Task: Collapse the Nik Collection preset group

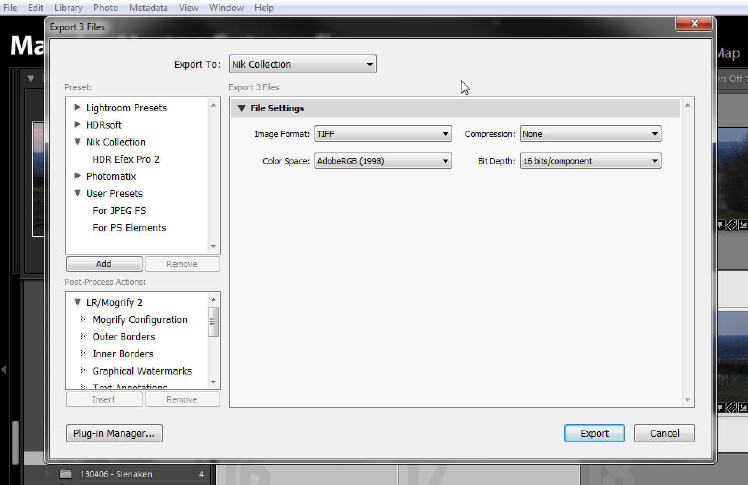Action: [x=77, y=142]
